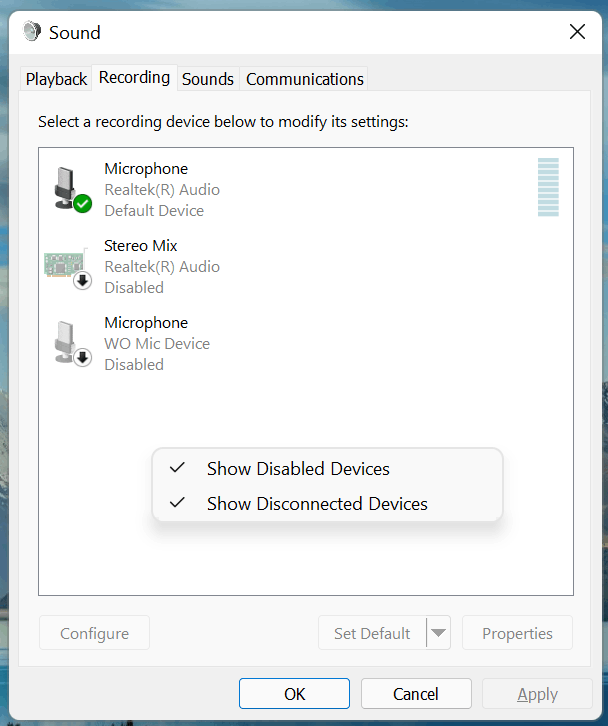Click the Set Default button
Viewport: 608px width, 726px height.
pyautogui.click(x=372, y=633)
